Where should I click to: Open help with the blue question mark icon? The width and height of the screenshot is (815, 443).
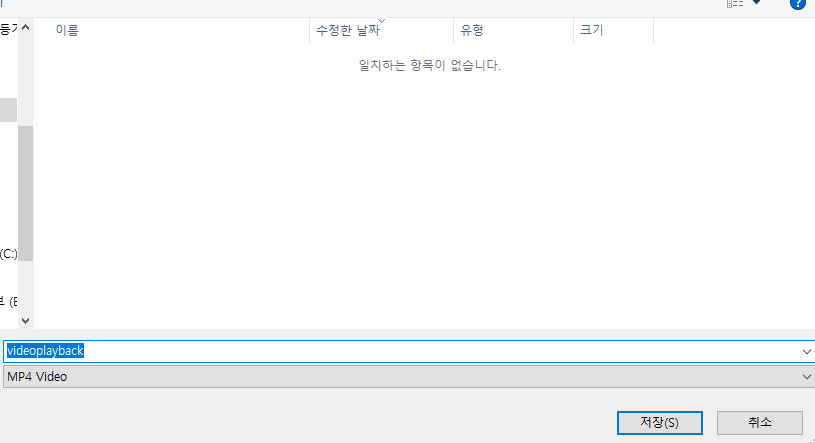pos(798,4)
